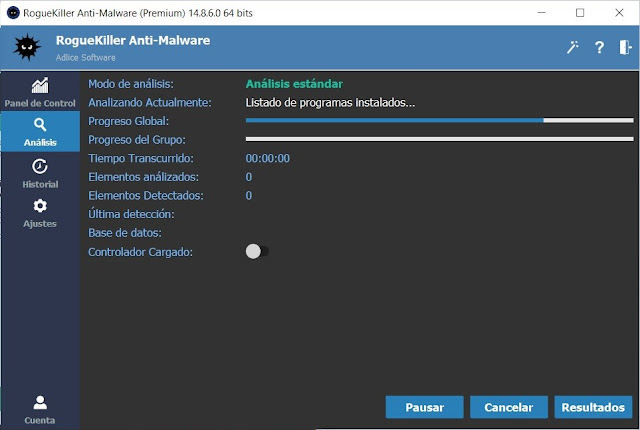Viewport: 640px width, 430px height.
Task: Click the 'Análisis estándar' mode text
Action: 294,84
